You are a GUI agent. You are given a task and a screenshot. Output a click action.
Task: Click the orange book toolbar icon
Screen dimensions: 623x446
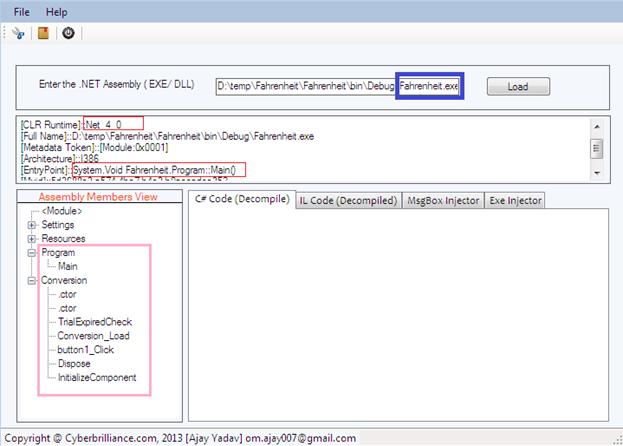(43, 33)
